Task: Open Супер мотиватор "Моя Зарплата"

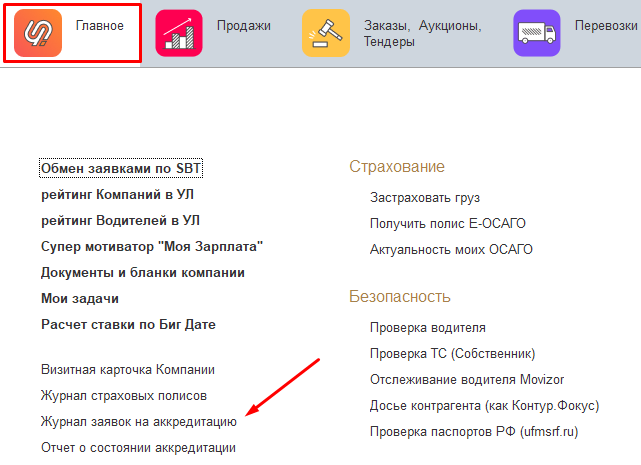Action: pyautogui.click(x=152, y=247)
